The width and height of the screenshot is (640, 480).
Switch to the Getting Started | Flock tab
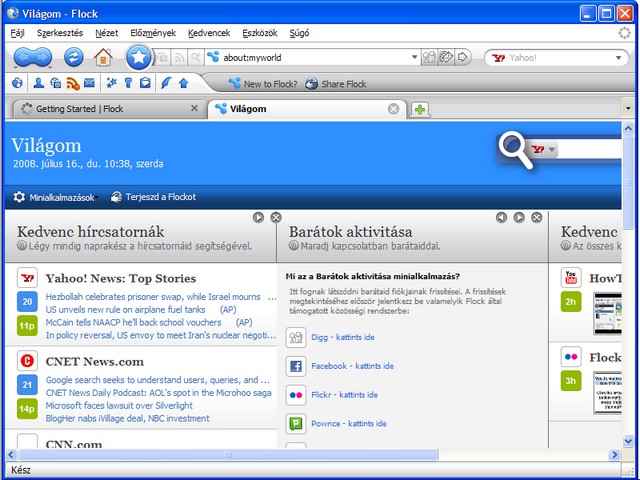(x=110, y=109)
